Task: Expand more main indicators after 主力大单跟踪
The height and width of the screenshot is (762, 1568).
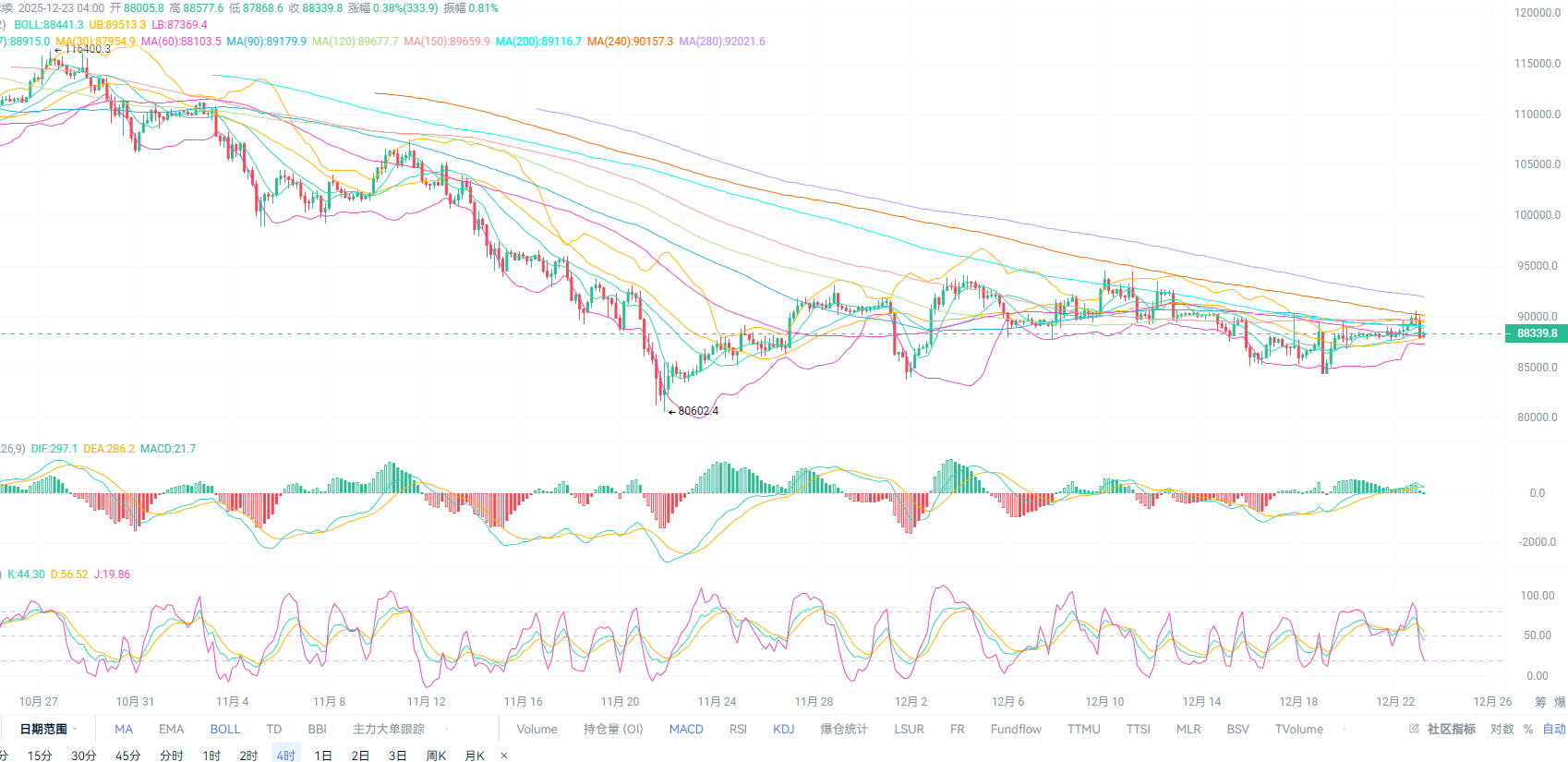Action: coord(447,729)
